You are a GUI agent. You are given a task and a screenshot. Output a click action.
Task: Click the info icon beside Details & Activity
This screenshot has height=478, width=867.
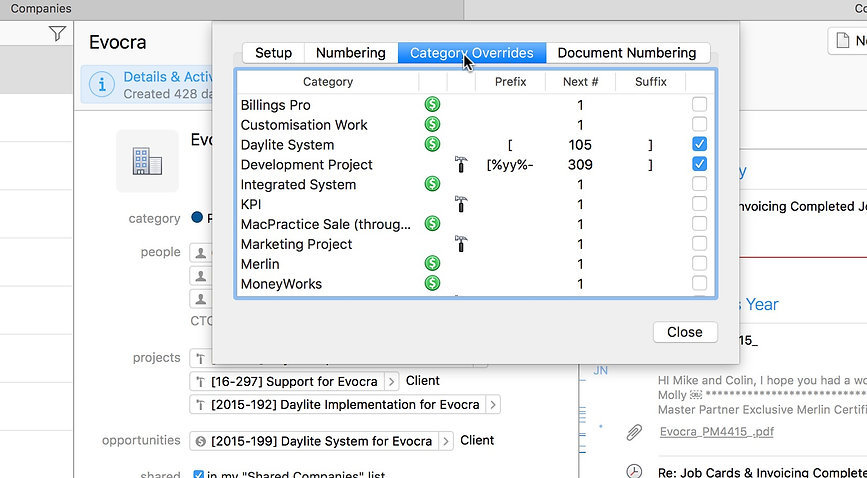(x=102, y=85)
